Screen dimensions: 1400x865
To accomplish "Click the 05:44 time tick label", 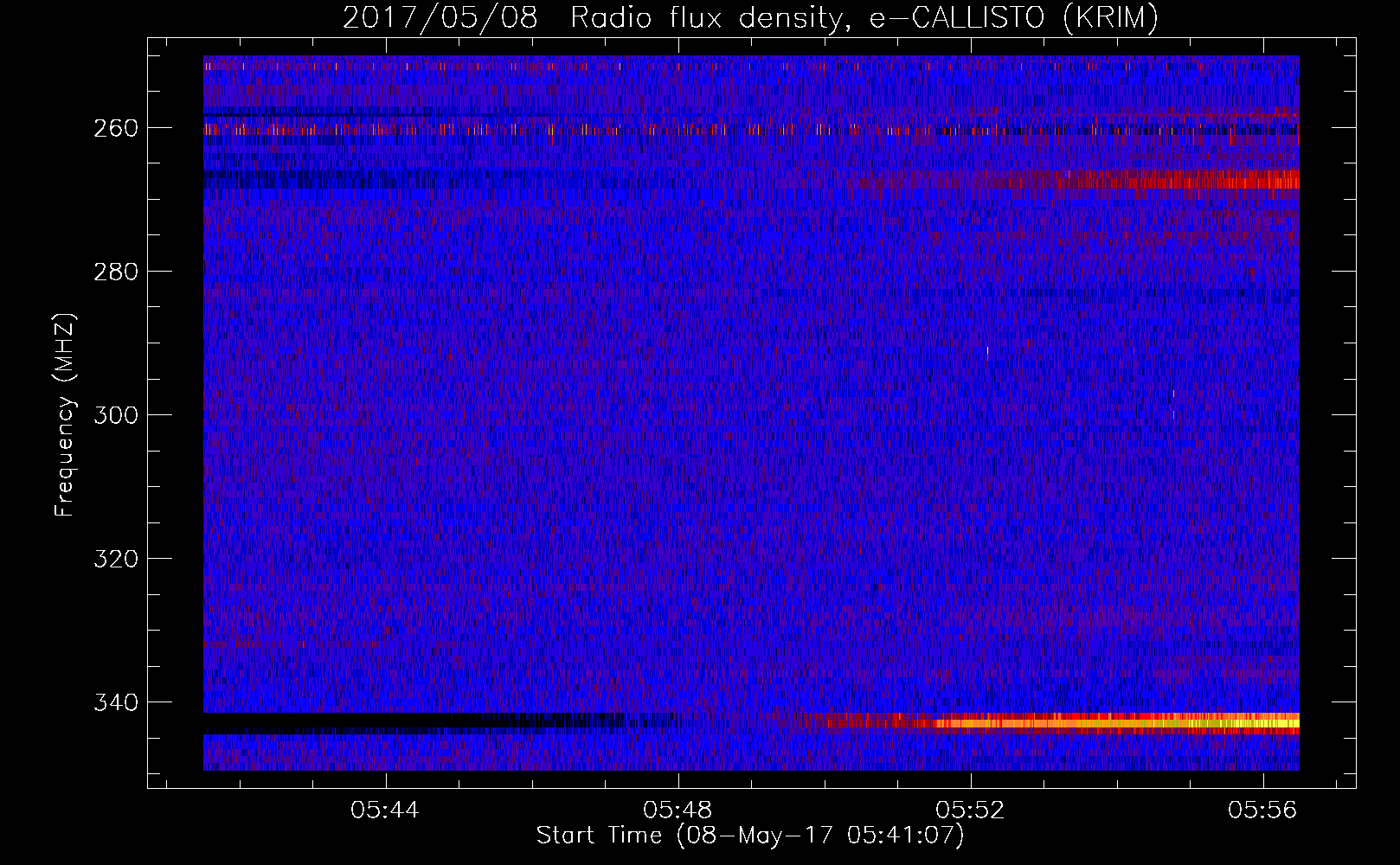I will [x=385, y=810].
